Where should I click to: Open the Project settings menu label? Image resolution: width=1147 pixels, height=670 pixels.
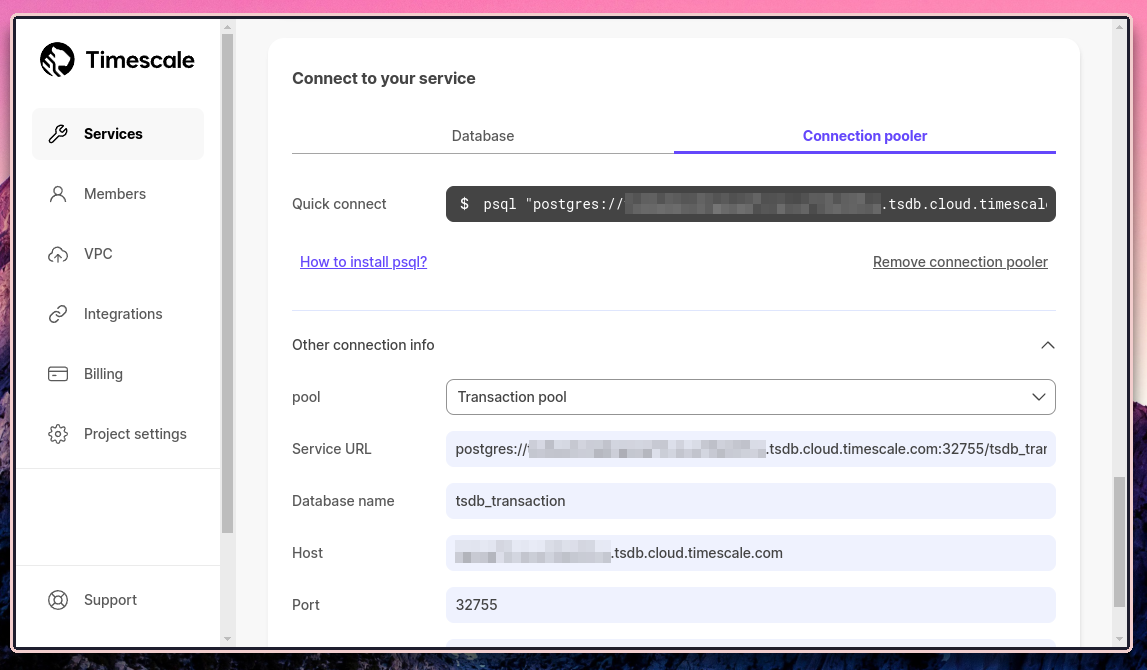click(x=135, y=434)
